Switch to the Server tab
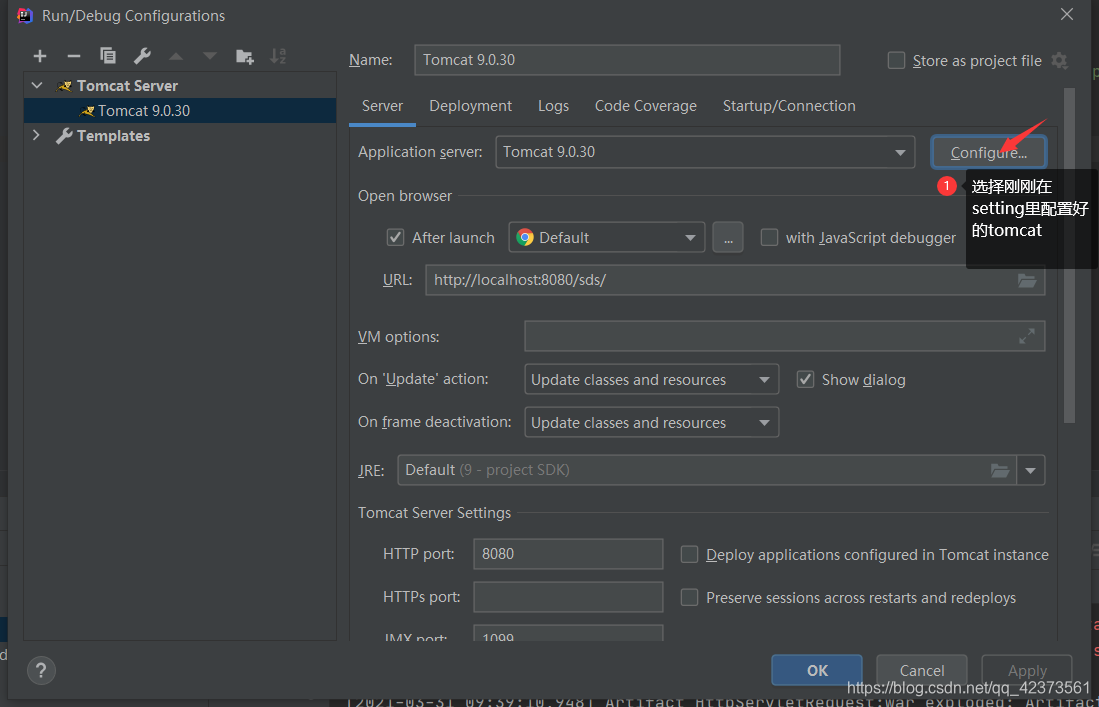This screenshot has height=707, width=1099. click(x=382, y=106)
